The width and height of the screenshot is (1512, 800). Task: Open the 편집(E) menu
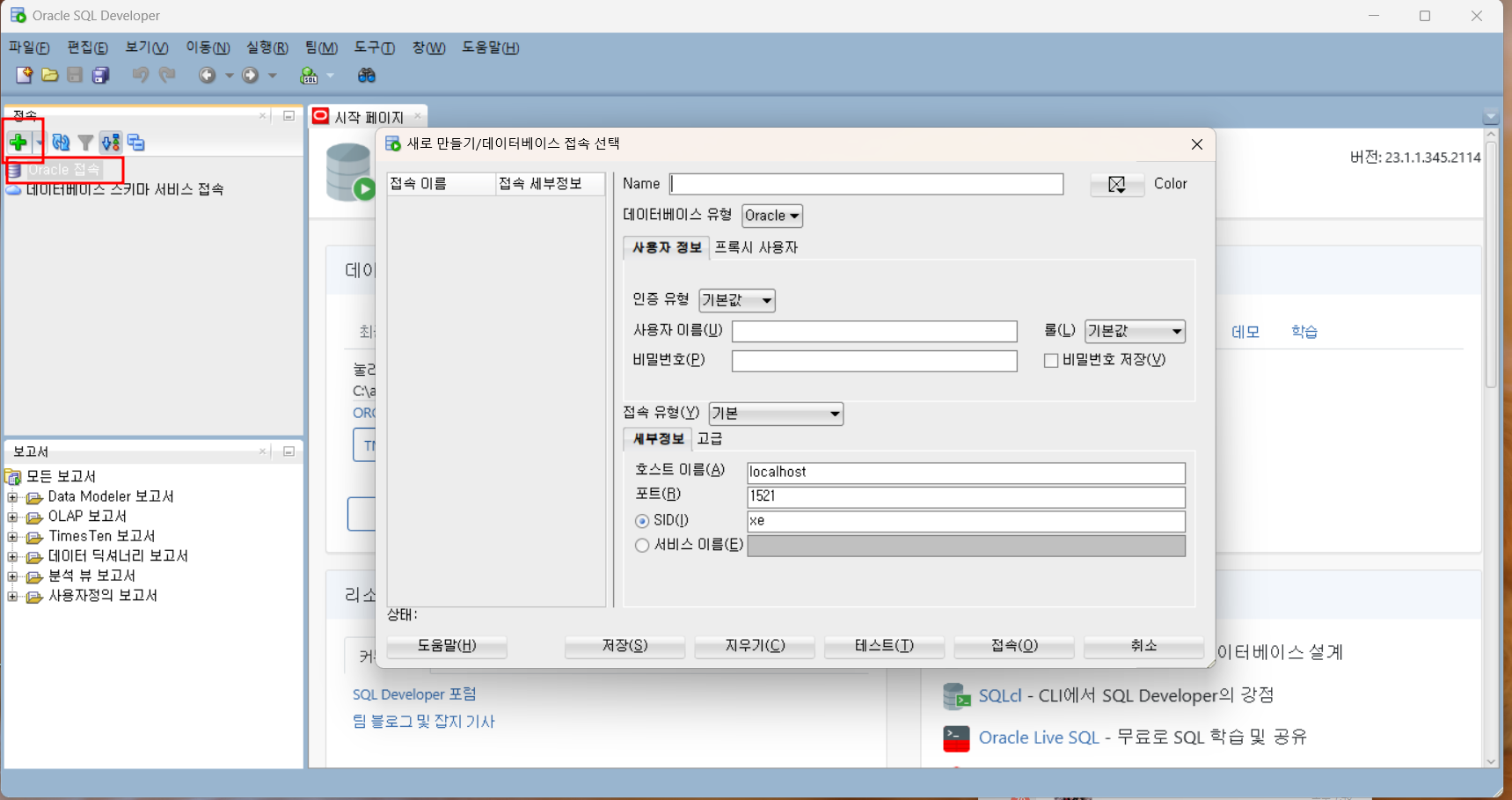tap(88, 48)
